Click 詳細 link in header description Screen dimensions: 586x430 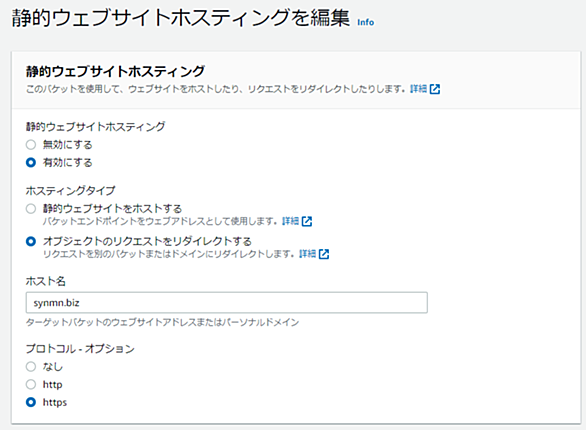[419, 89]
